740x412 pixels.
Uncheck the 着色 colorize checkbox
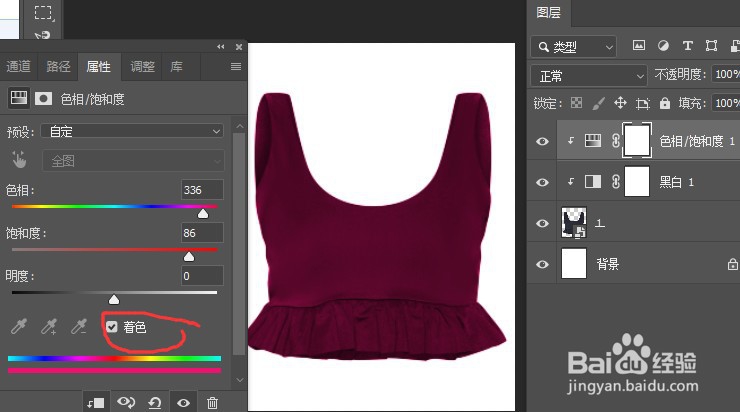(111, 327)
